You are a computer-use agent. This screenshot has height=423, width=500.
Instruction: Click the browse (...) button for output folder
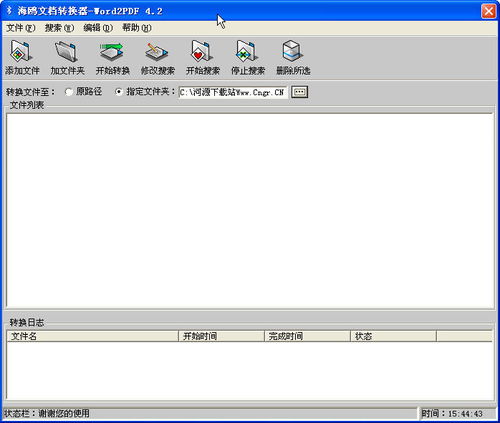tap(299, 92)
